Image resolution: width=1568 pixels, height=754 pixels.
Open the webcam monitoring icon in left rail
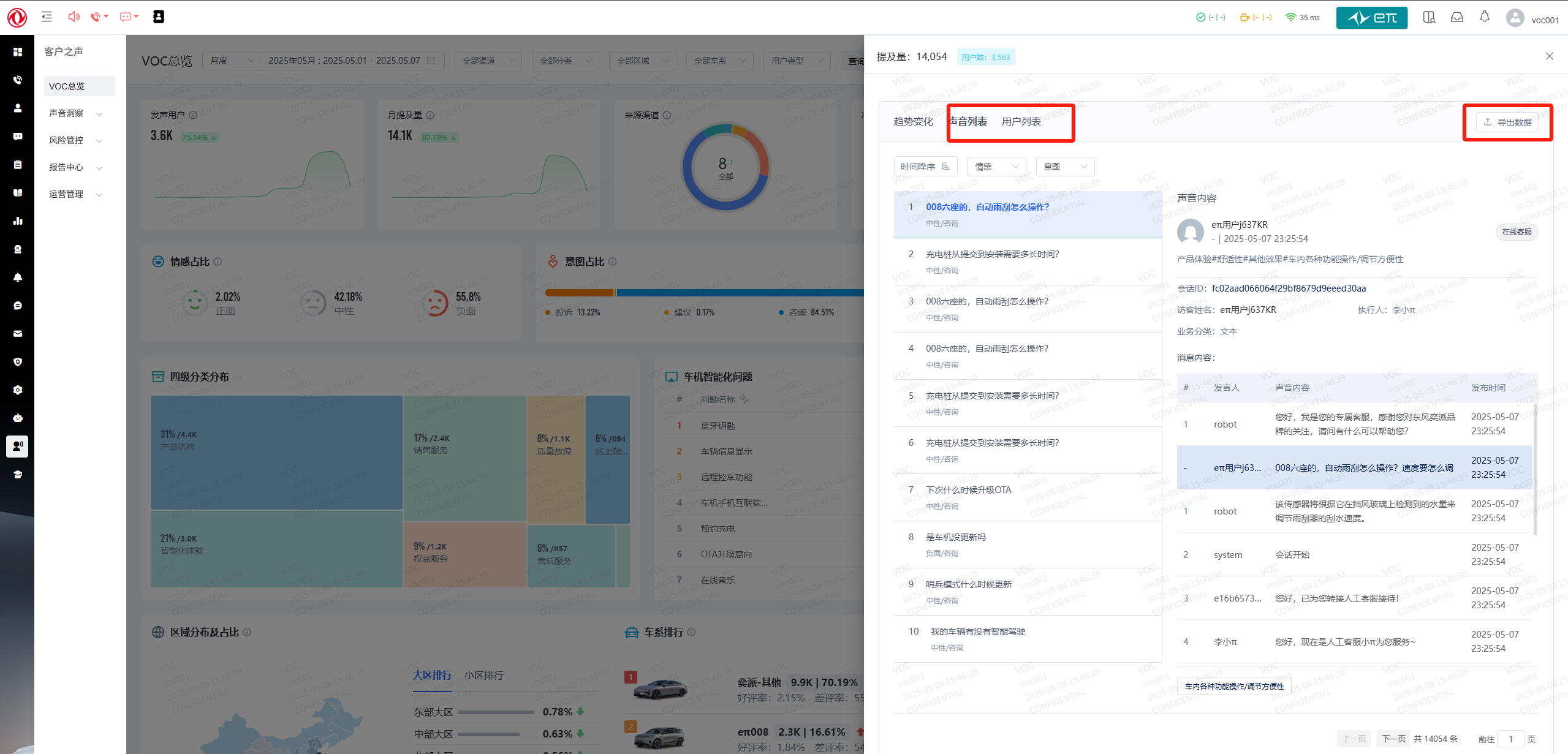18,249
